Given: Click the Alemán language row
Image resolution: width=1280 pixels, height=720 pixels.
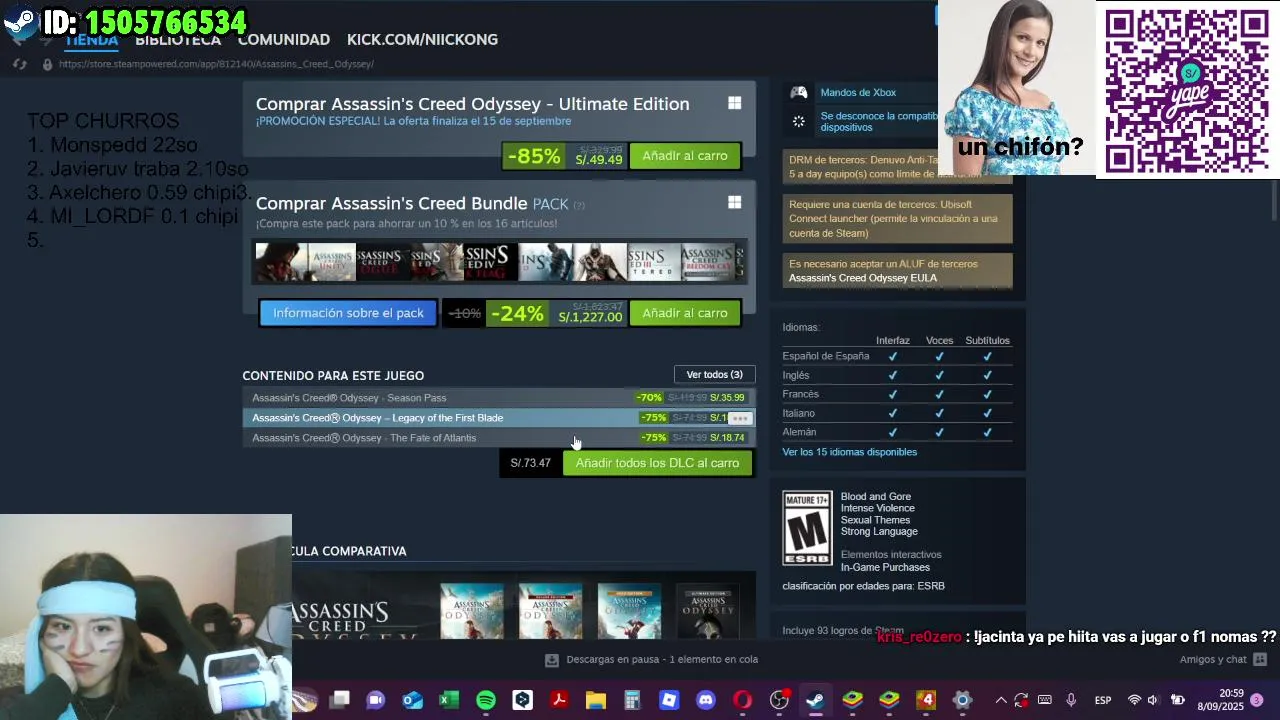Looking at the screenshot, I should click(x=897, y=432).
